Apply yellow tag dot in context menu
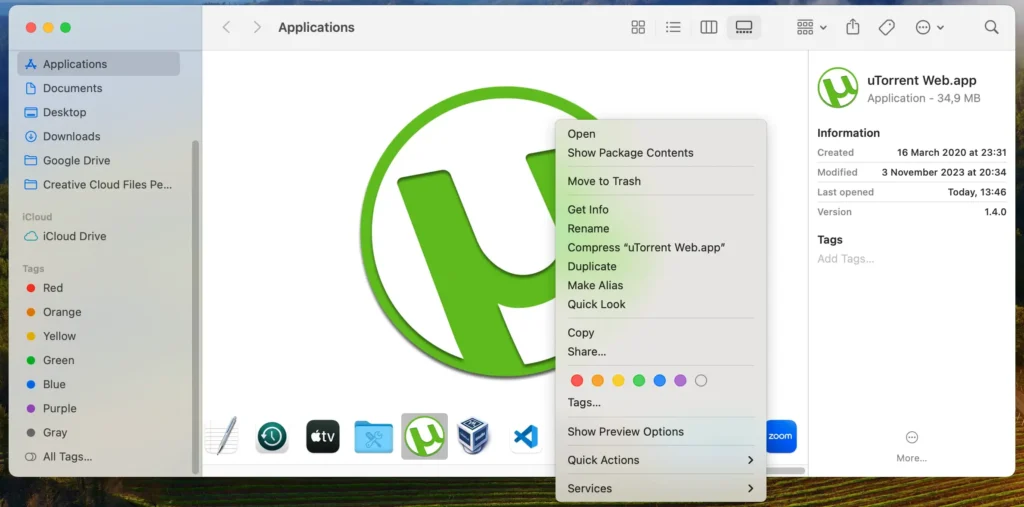This screenshot has height=507, width=1024. pyautogui.click(x=618, y=380)
